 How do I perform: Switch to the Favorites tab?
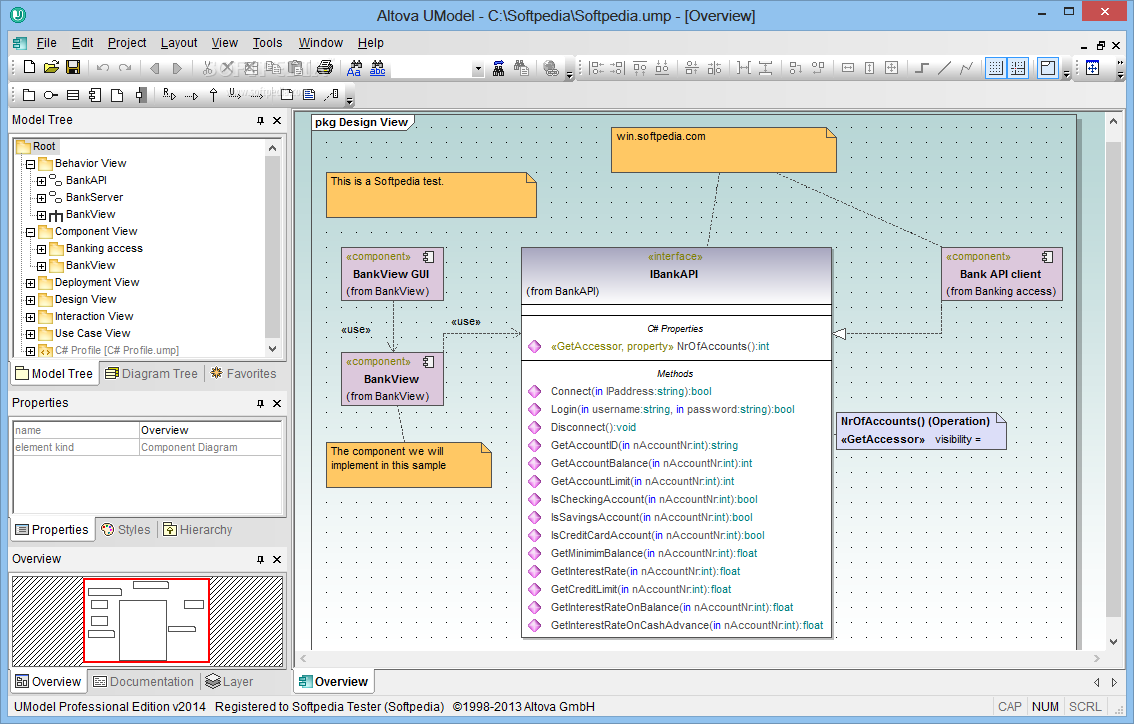pos(244,373)
